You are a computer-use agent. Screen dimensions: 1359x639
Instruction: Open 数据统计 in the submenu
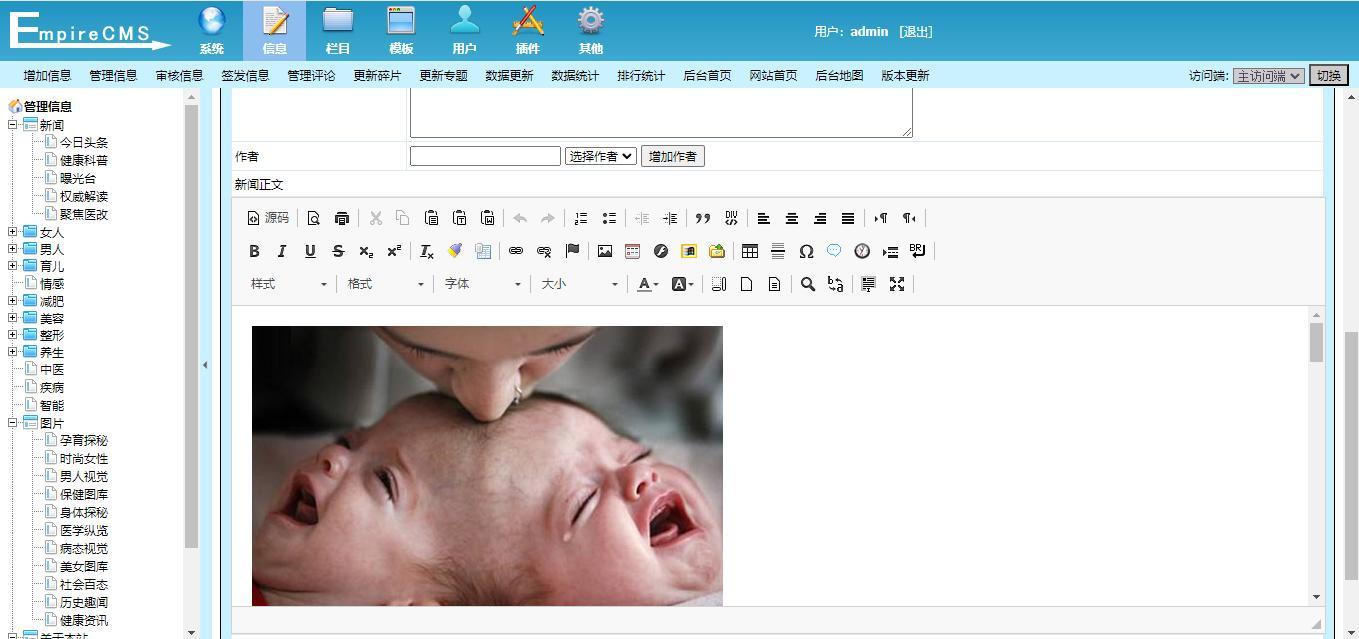[575, 76]
